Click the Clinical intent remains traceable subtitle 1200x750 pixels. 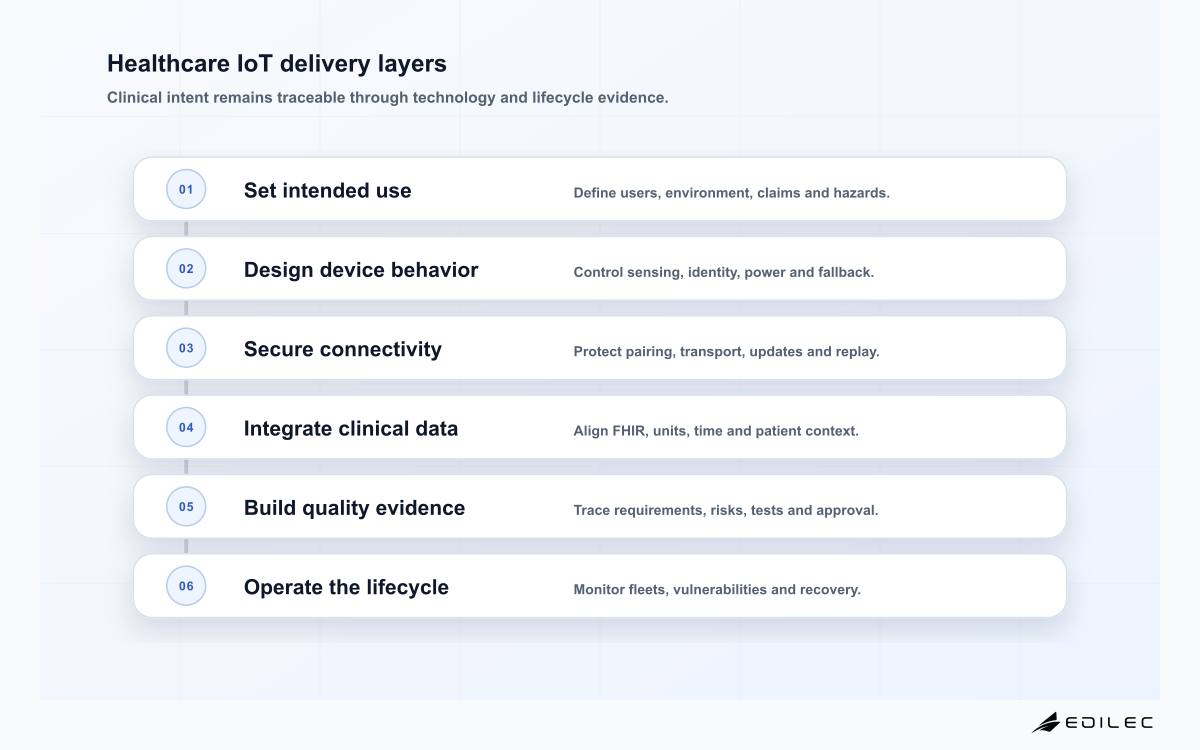388,97
